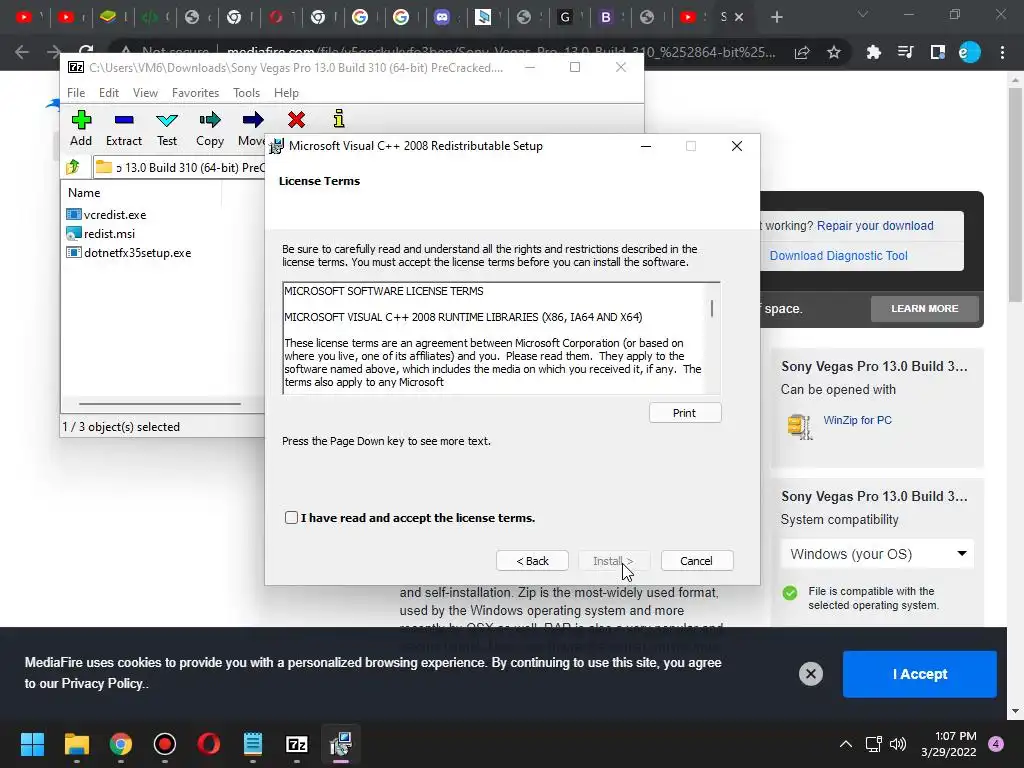Click the browser back arrow
This screenshot has height=768, width=1024.
coord(22,52)
